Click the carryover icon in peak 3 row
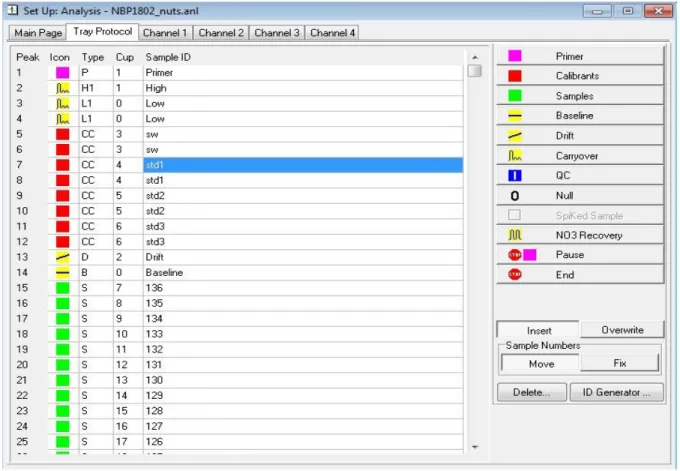 tap(62, 103)
